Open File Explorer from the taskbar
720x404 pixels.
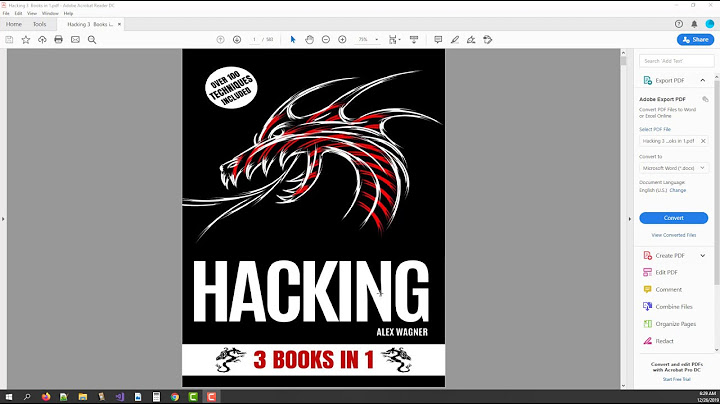tap(83, 397)
